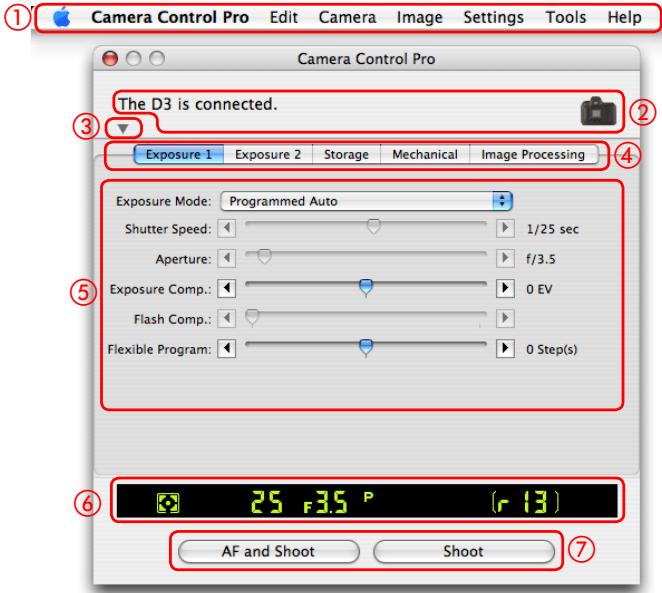Switch to the Image Processing tab
Viewport: 662px width, 593px height.
tap(533, 154)
